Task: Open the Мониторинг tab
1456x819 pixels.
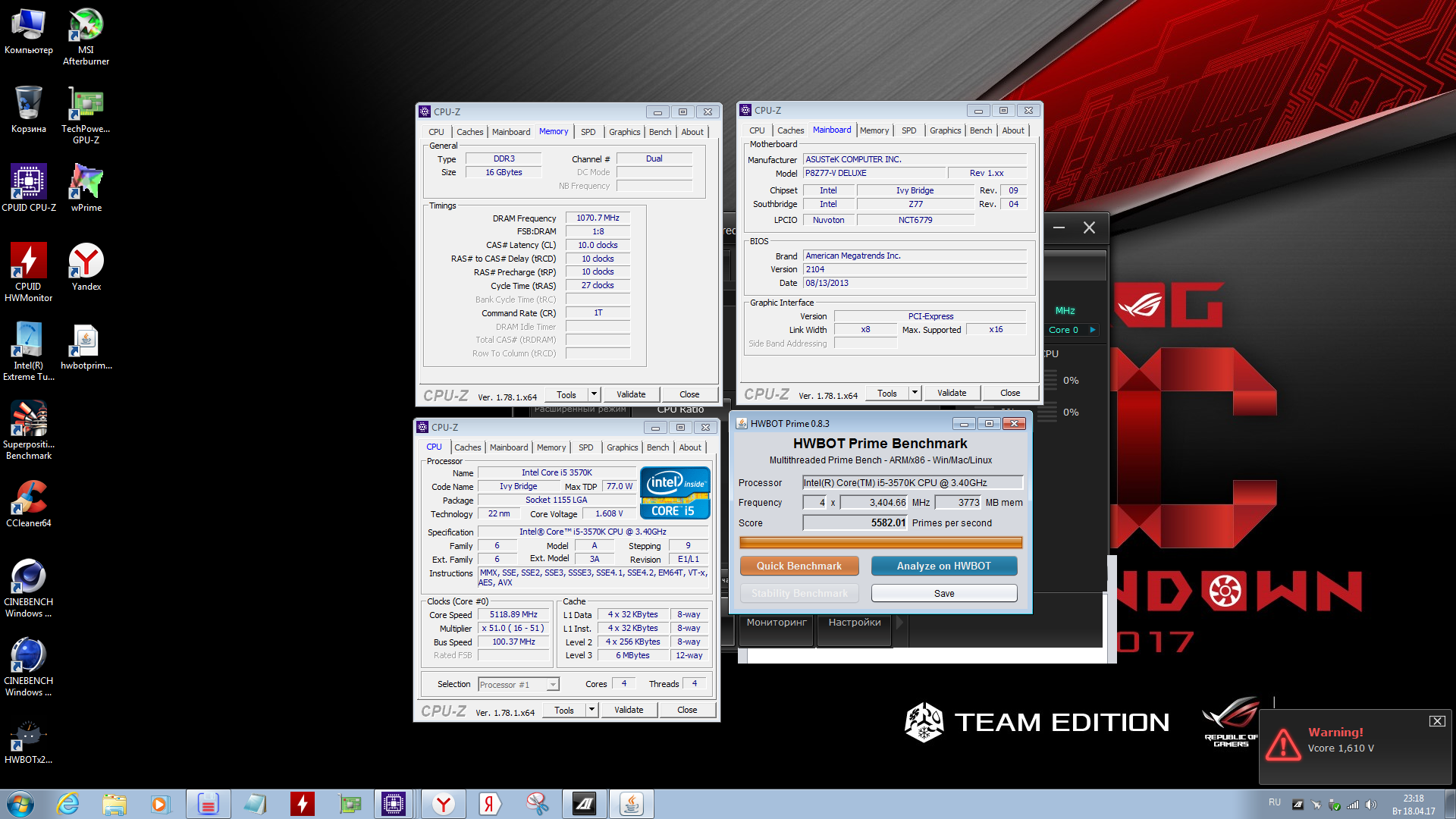Action: (x=777, y=623)
